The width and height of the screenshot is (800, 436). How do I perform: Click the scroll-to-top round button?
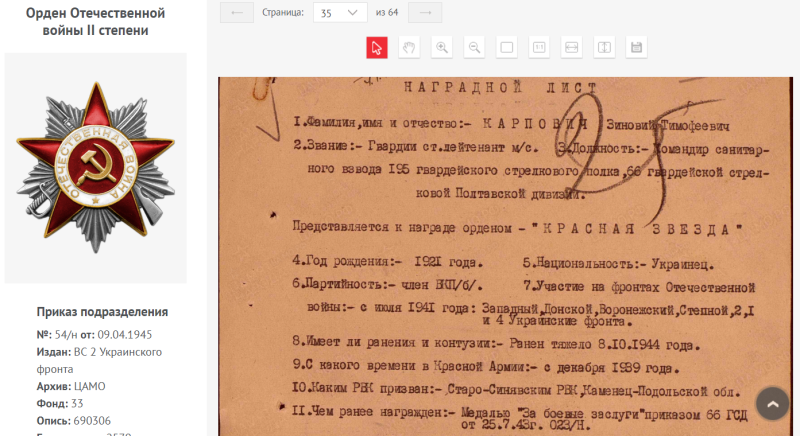pos(772,403)
